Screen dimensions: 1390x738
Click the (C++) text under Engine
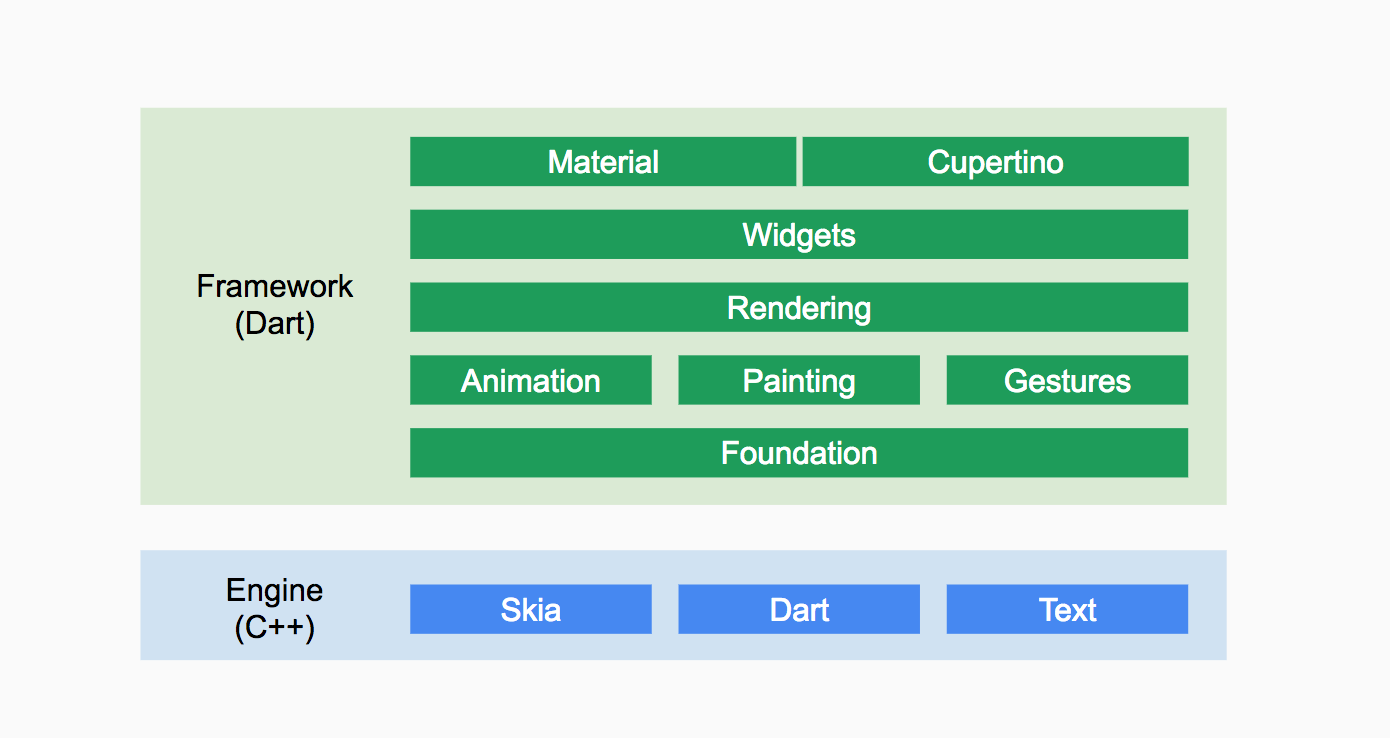pyautogui.click(x=275, y=628)
